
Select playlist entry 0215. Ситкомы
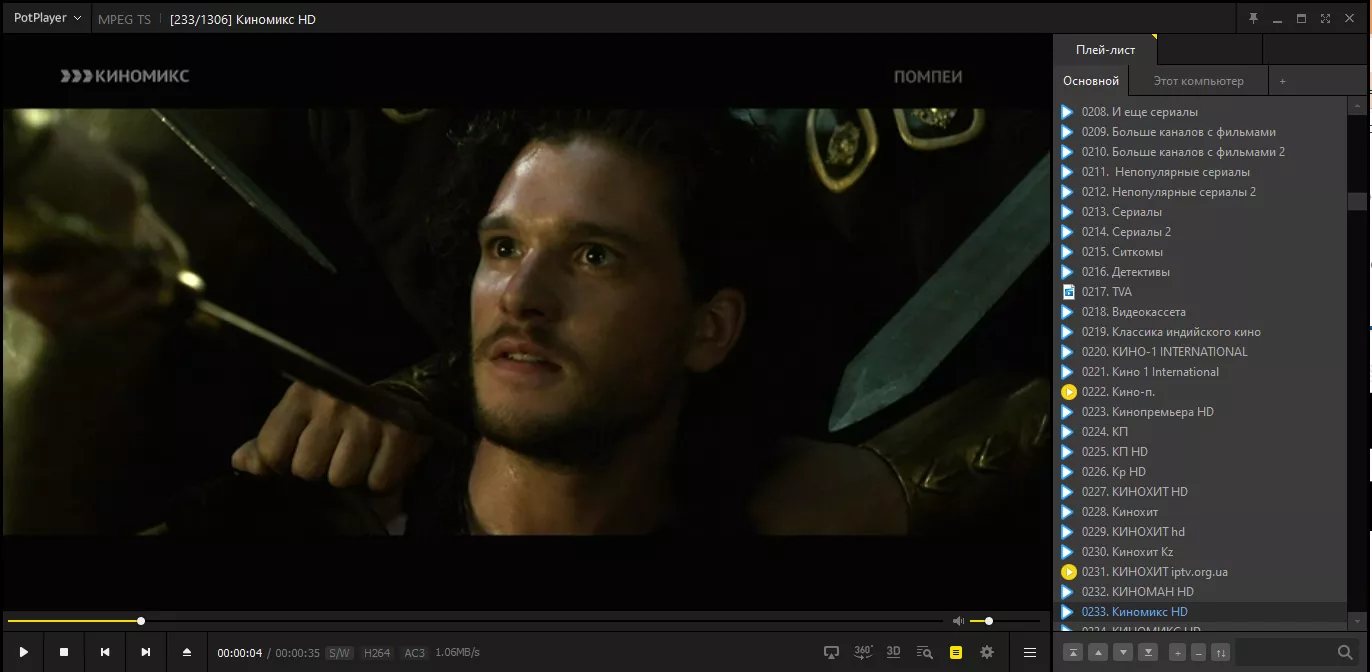tap(1201, 252)
